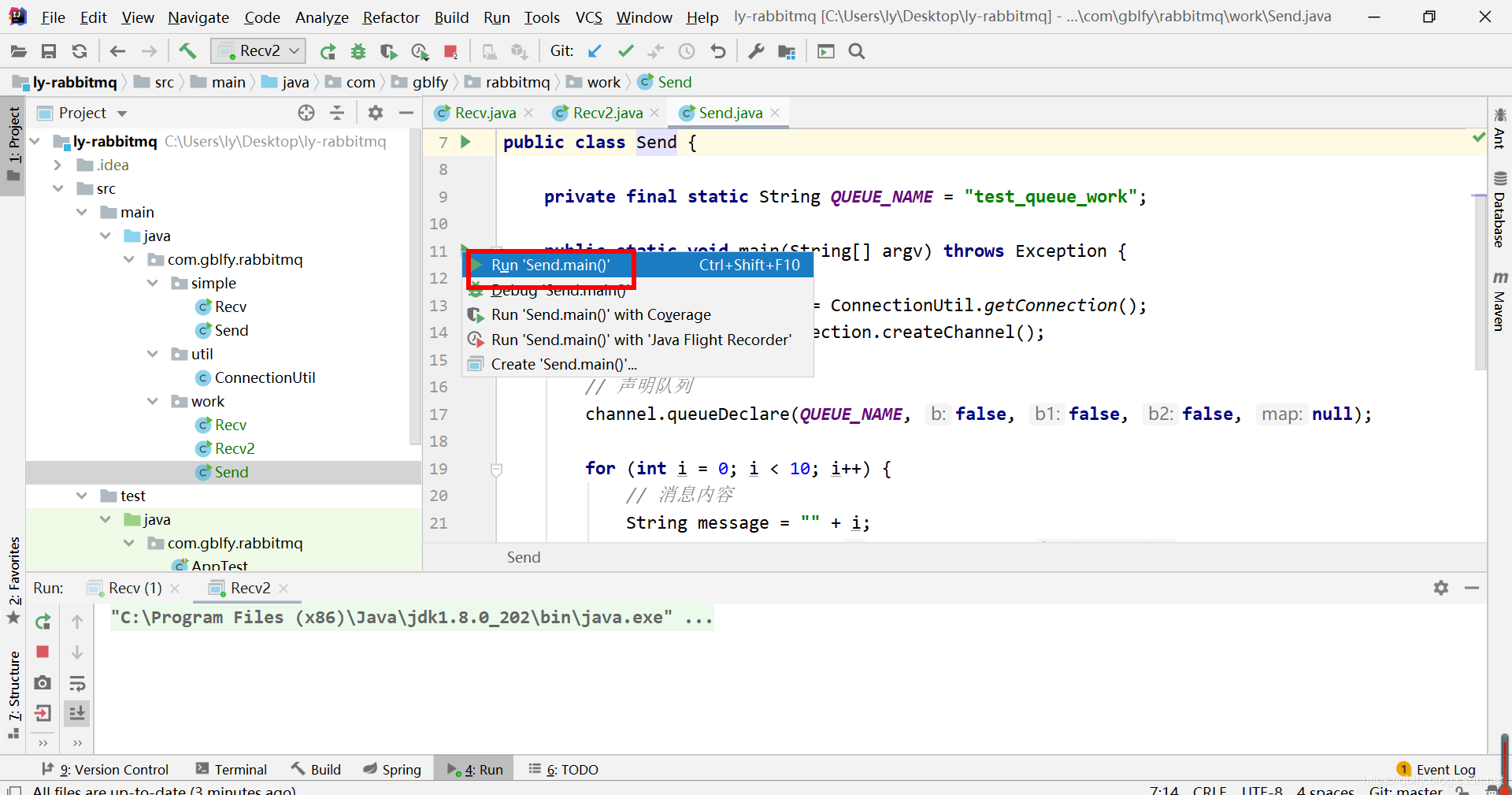The height and width of the screenshot is (795, 1512).
Task: Navigate back with the left arrow icon
Action: (x=118, y=52)
